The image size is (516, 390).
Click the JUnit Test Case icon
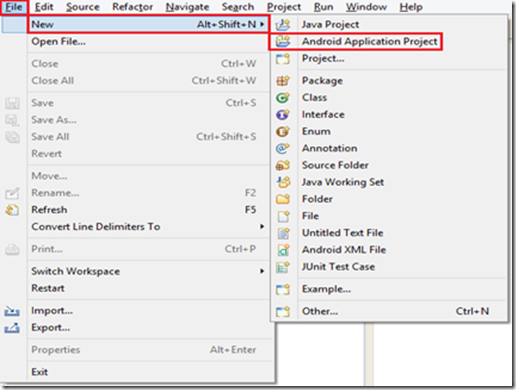[x=283, y=267]
